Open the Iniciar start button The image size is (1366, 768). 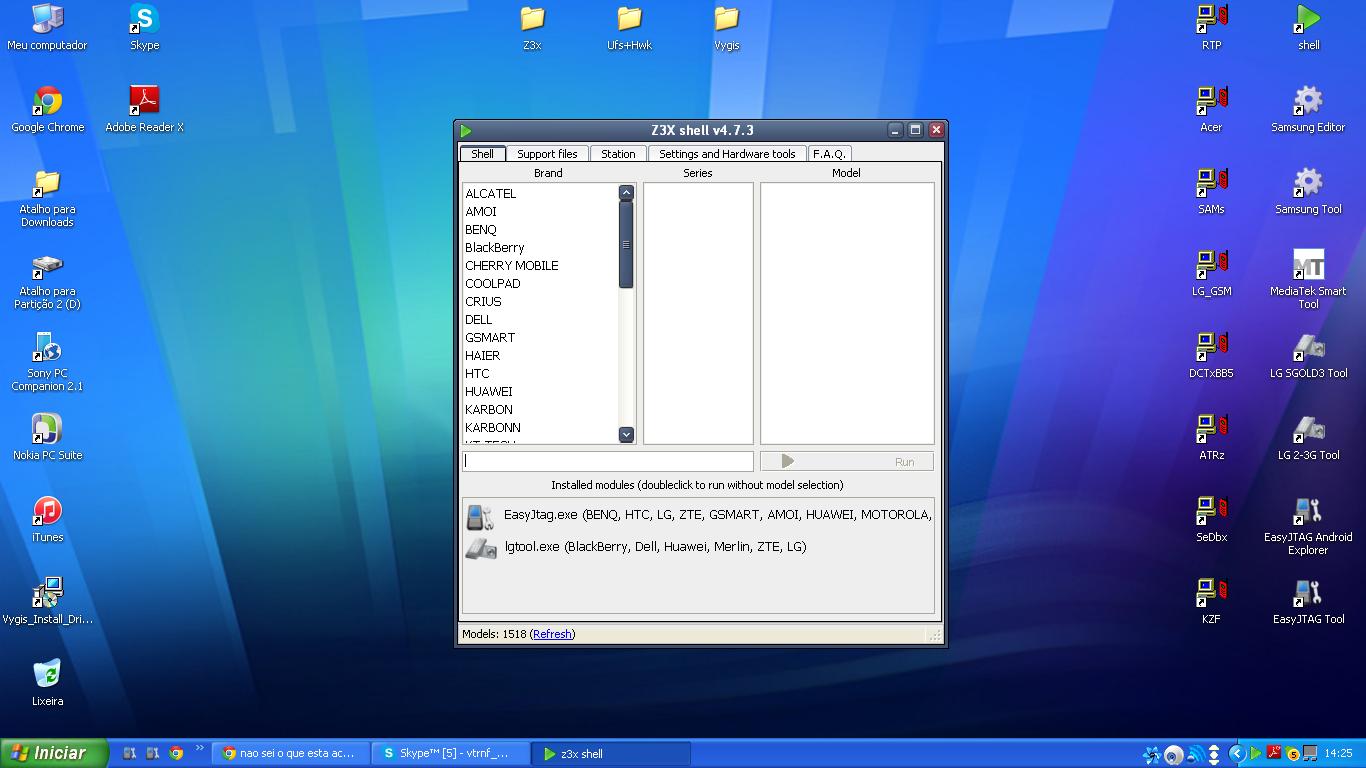point(54,753)
